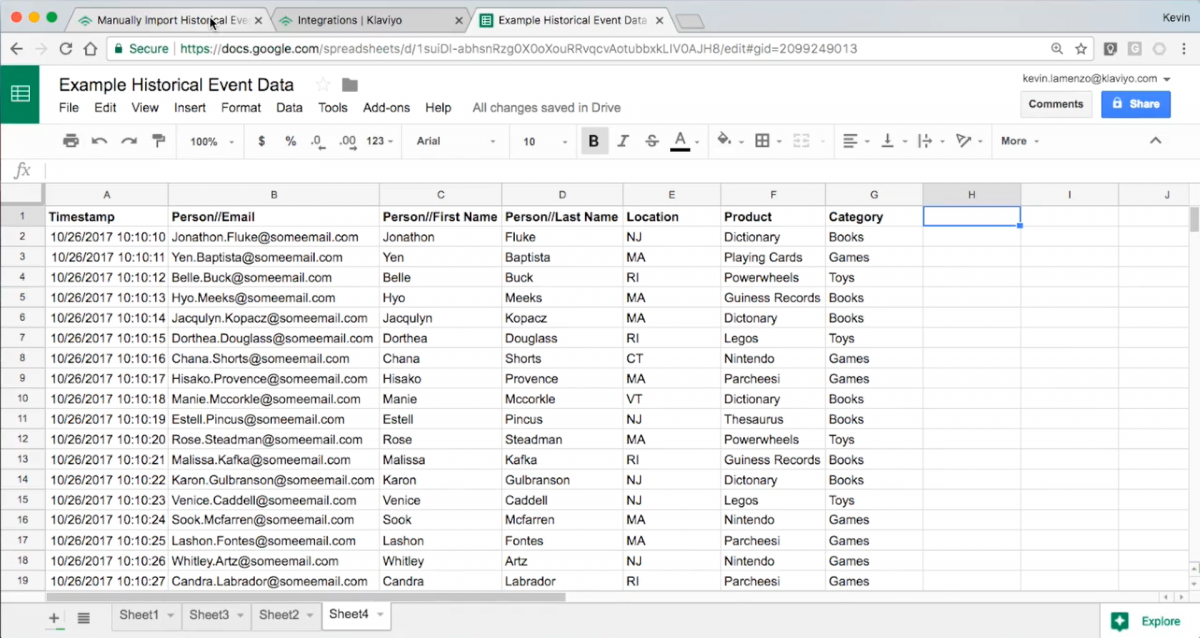The height and width of the screenshot is (638, 1200).
Task: Redo the last action
Action: [x=128, y=141]
